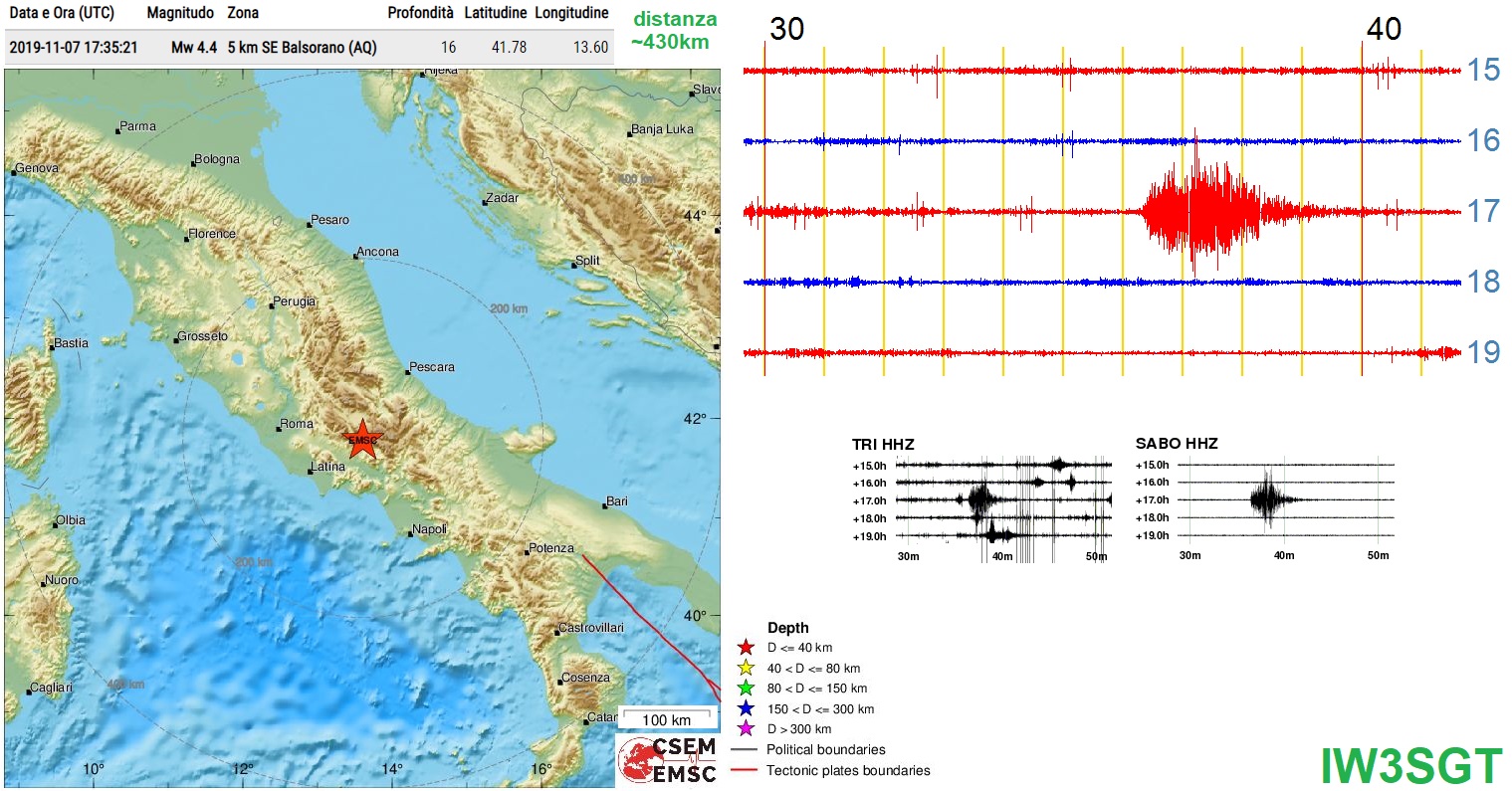Click the Mw 4.4 magnitude value
This screenshot has height=791, width=1512.
(194, 47)
